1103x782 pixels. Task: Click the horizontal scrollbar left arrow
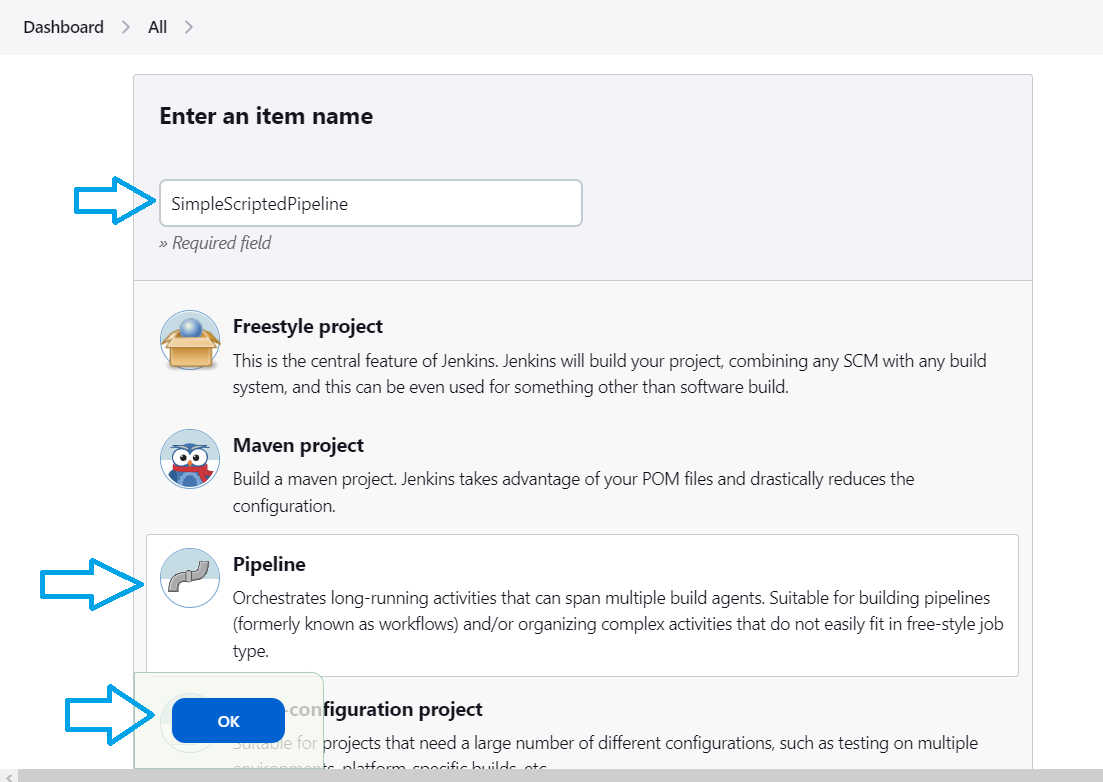[x=8, y=776]
